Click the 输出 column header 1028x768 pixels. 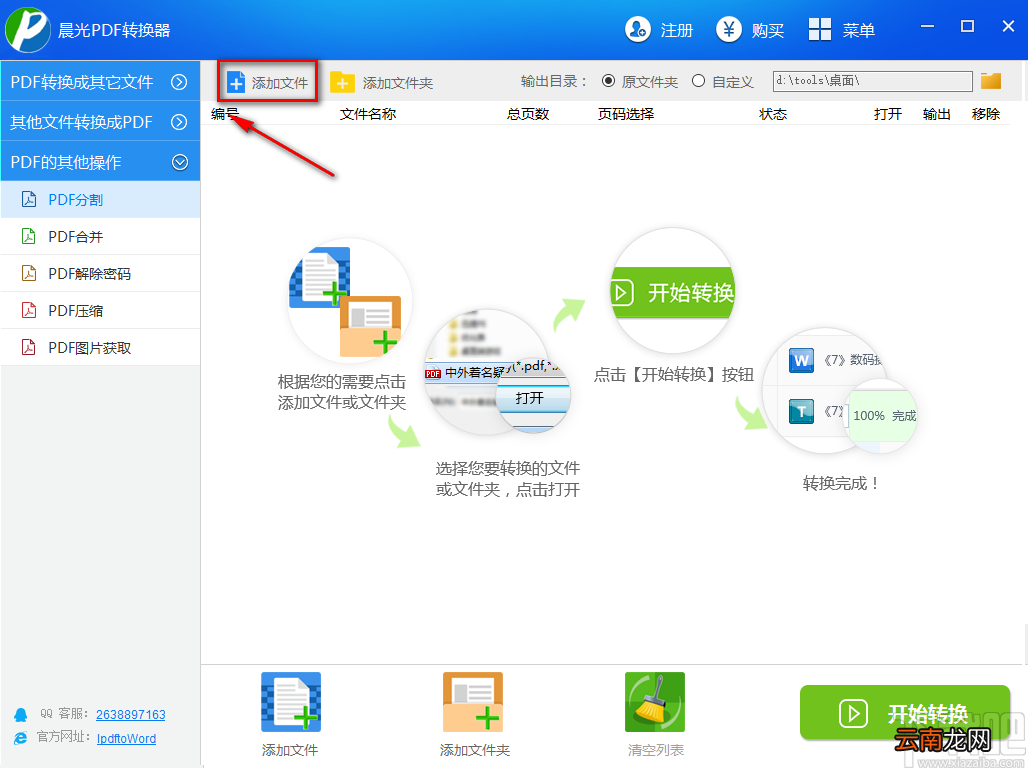pyautogui.click(x=937, y=114)
